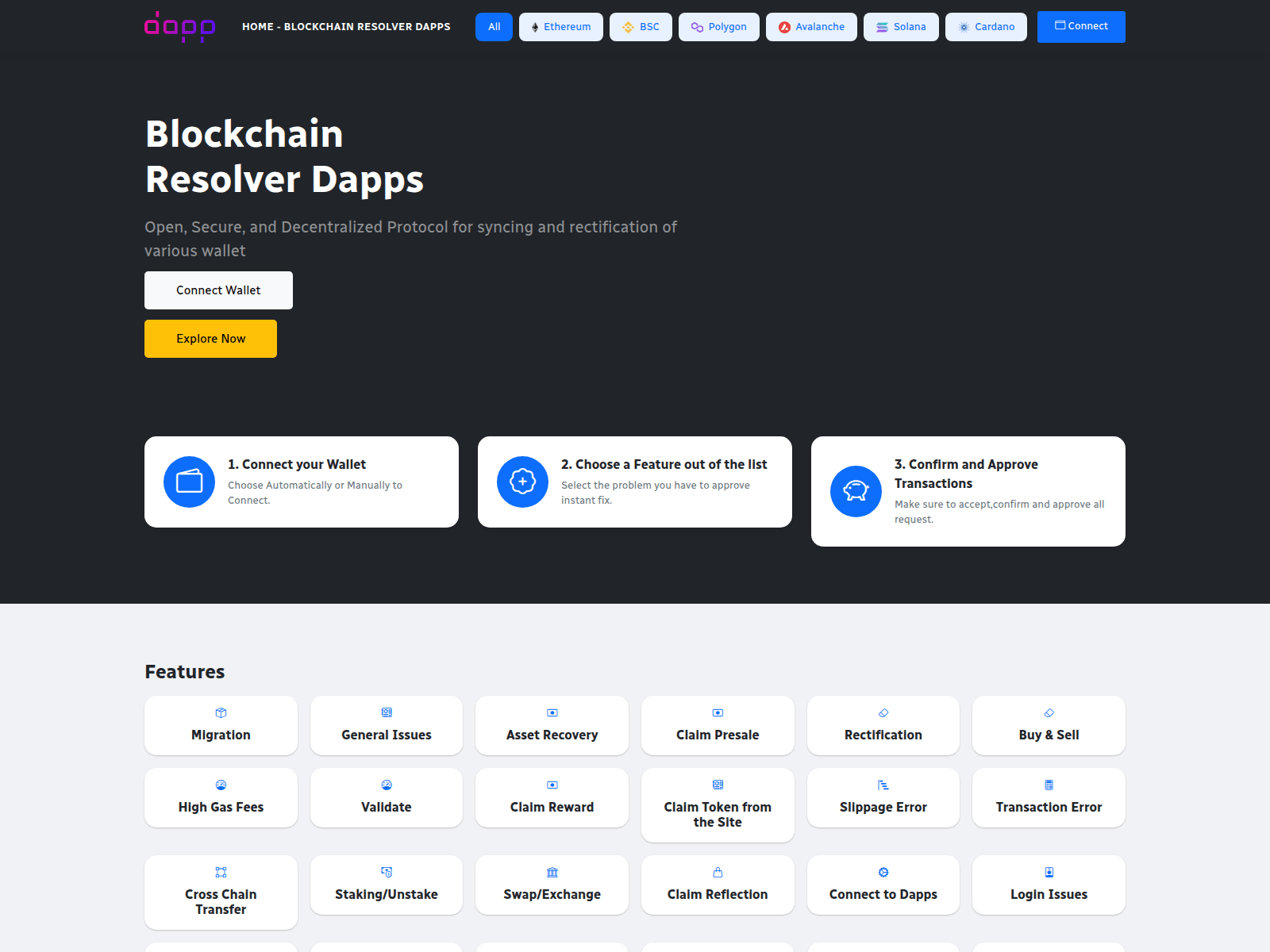Open the Asset Recovery feature card
This screenshot has height=952, width=1270.
click(x=552, y=725)
